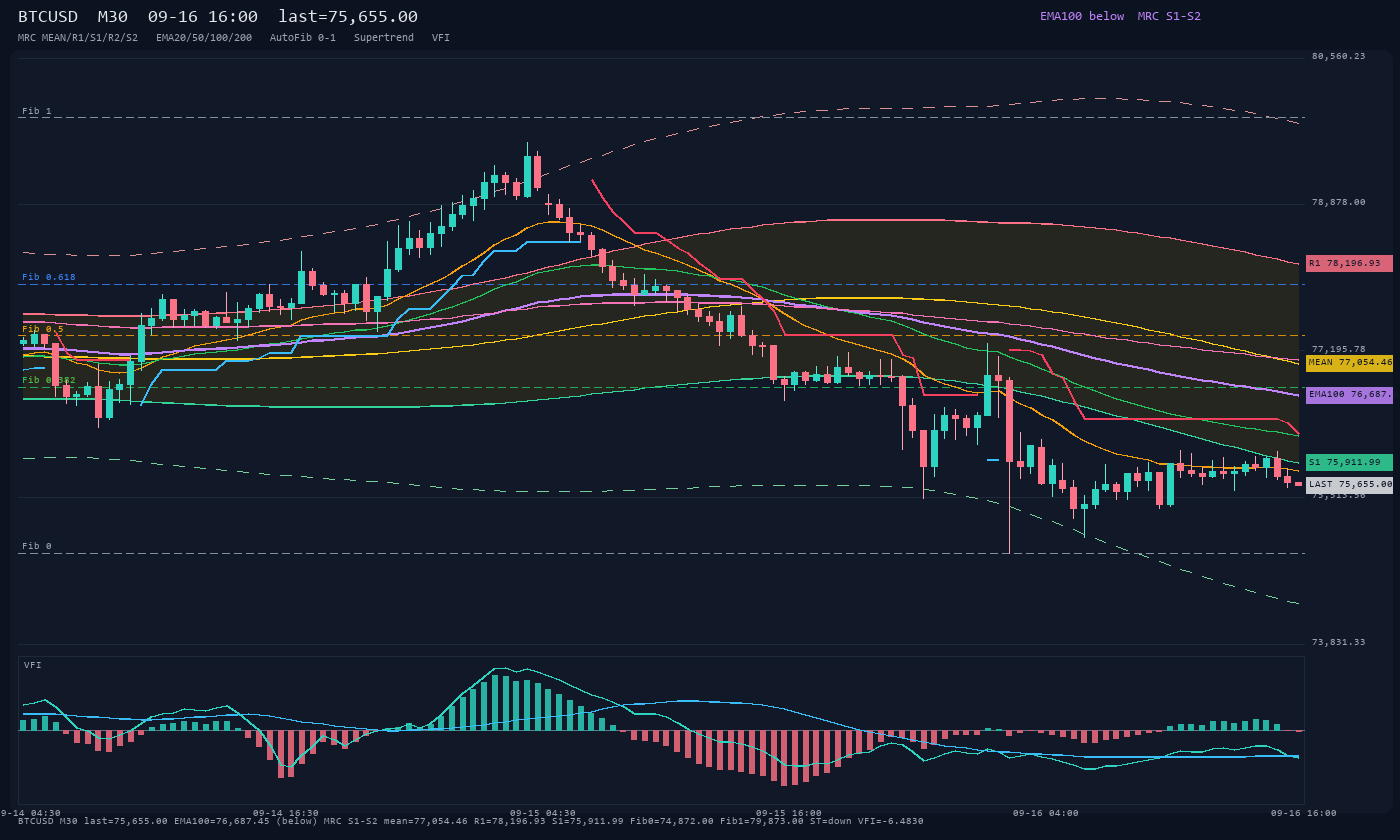Click the "Fib 0.5" level label

(x=43, y=329)
